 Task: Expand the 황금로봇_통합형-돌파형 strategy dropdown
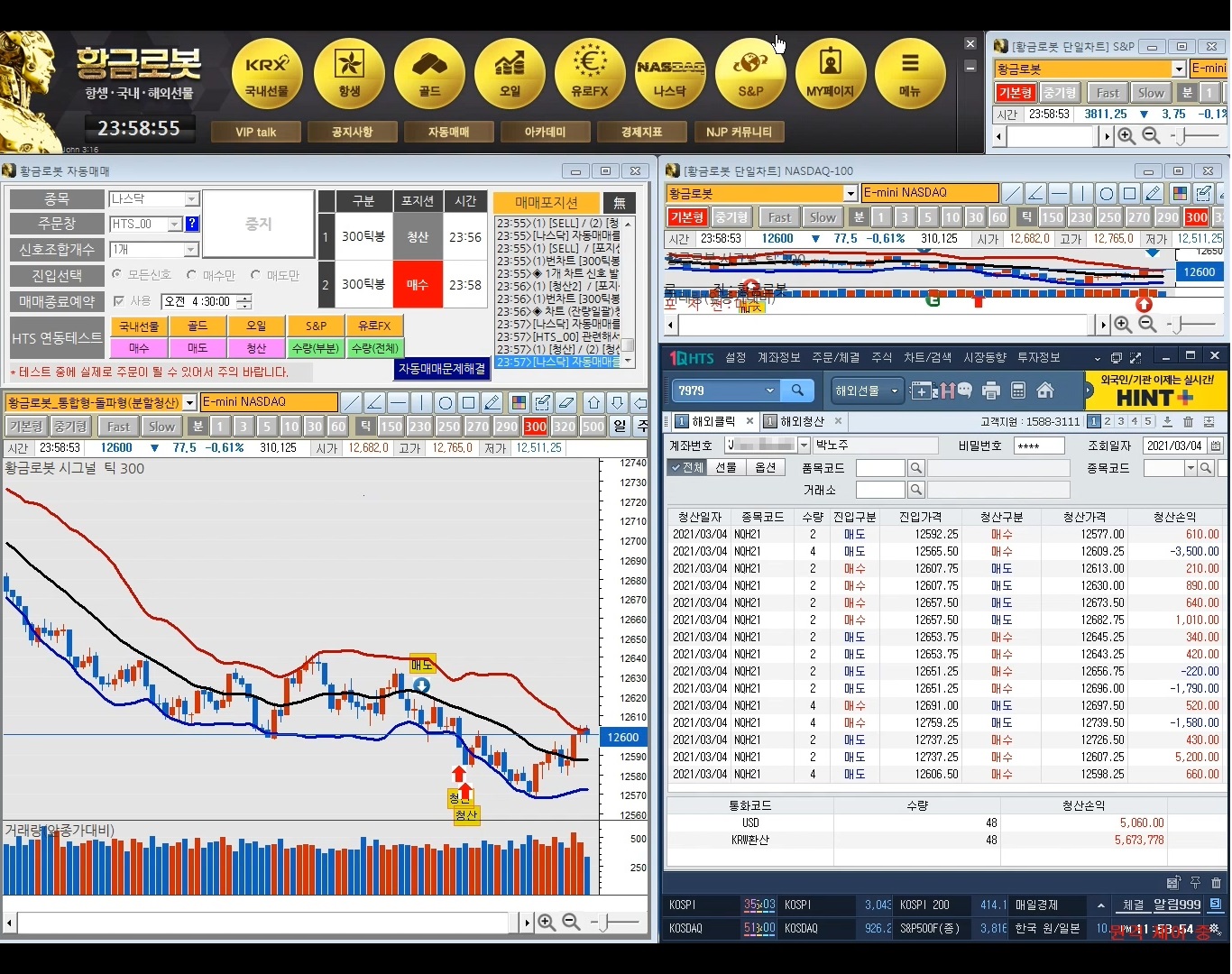190,402
